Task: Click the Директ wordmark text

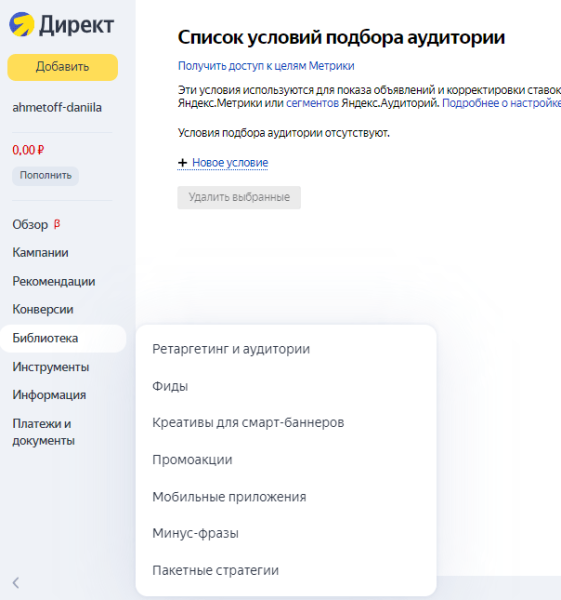Action: (77, 25)
